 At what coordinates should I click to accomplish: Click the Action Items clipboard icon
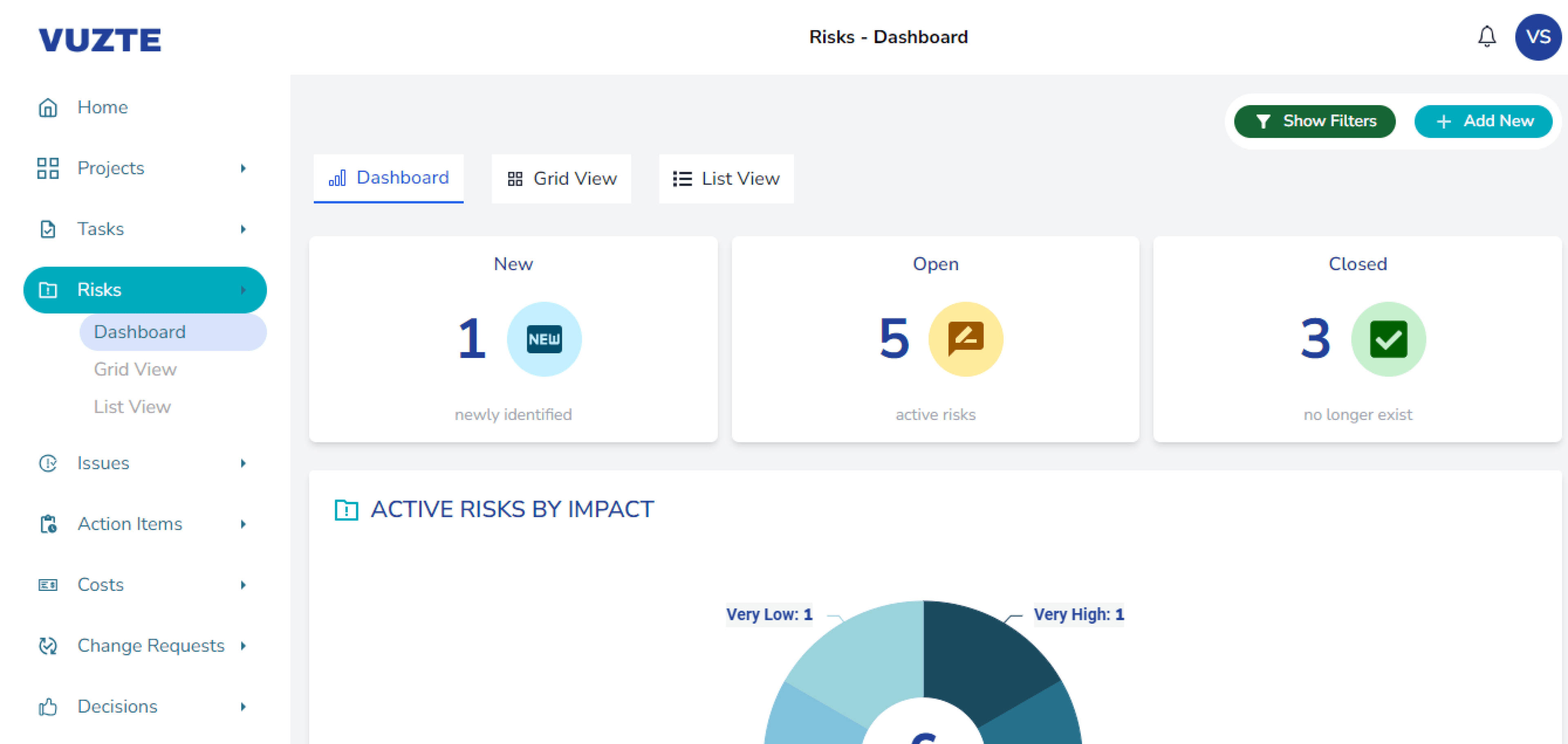pyautogui.click(x=48, y=524)
